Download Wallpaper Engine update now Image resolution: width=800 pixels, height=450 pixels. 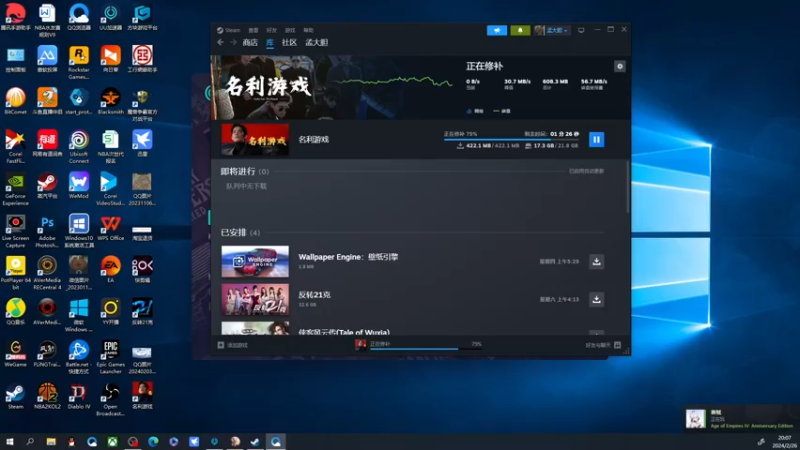click(596, 262)
